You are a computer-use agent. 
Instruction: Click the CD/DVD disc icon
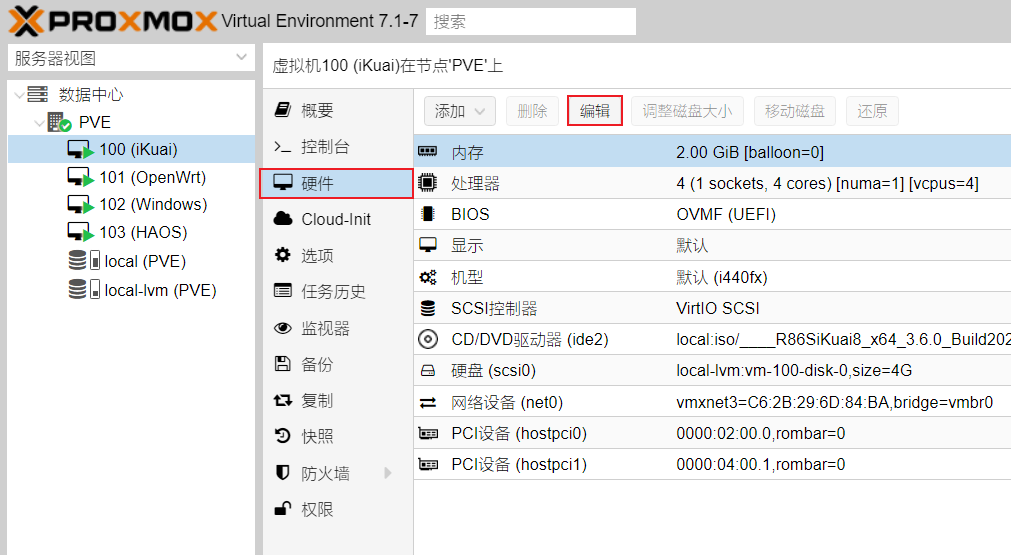[427, 339]
